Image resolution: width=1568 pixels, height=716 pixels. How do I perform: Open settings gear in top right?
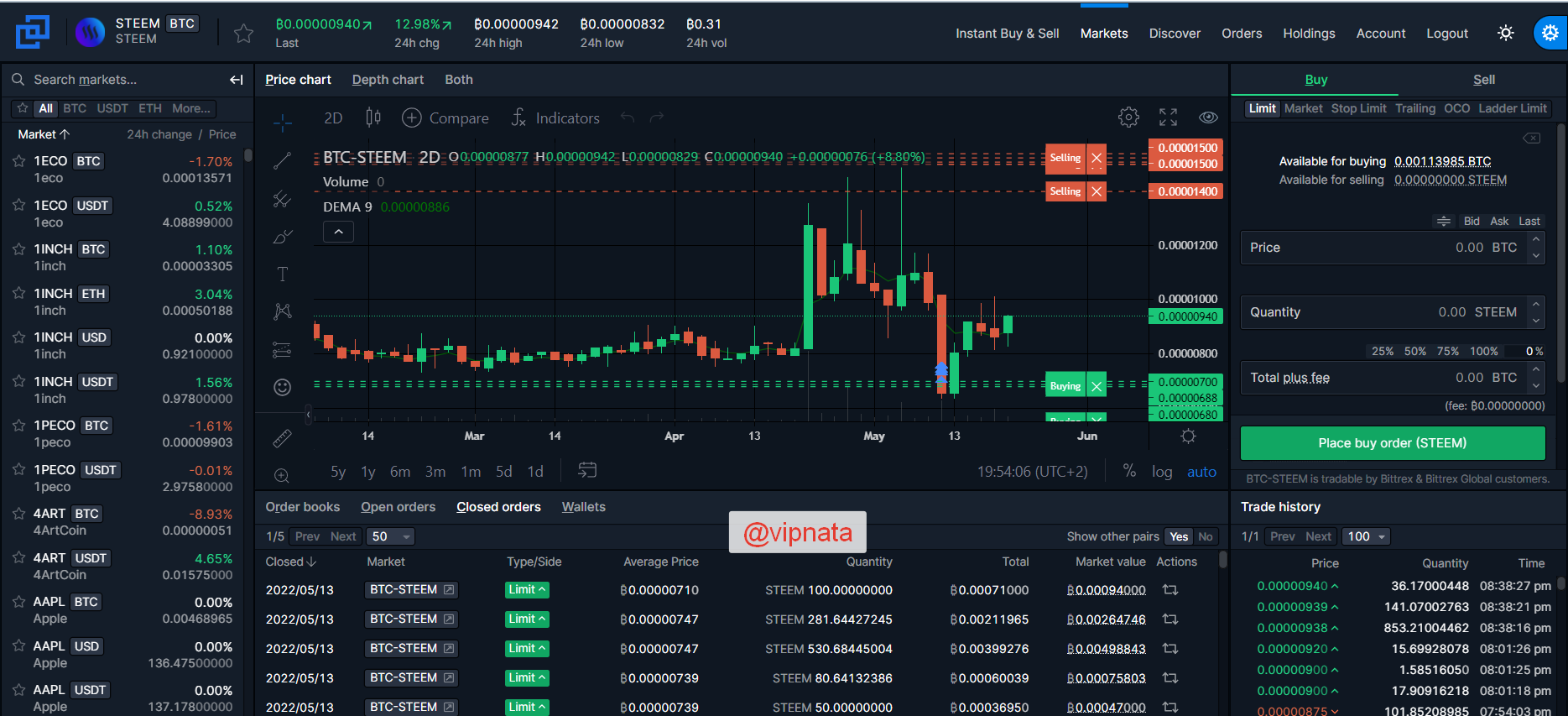(1550, 34)
